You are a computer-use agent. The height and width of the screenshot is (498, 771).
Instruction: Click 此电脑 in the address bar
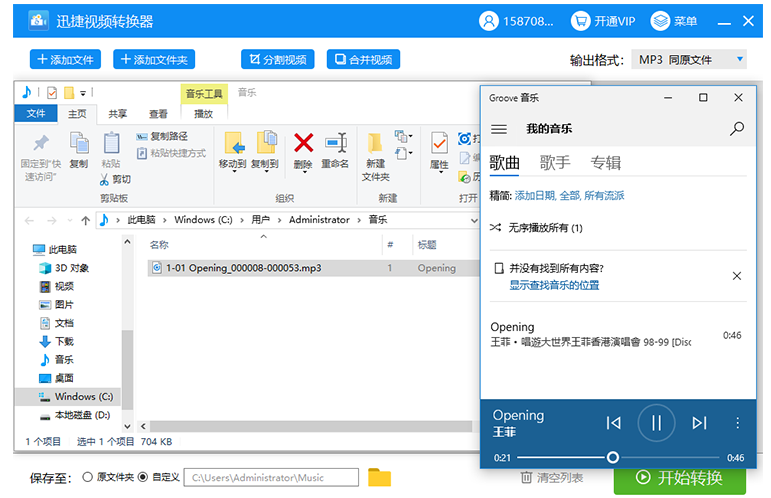click(141, 220)
